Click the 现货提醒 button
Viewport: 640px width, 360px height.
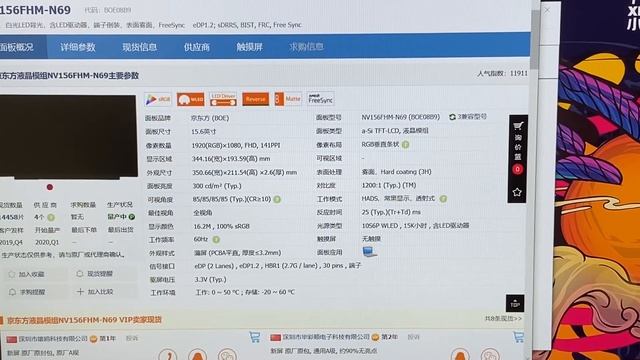(x=100, y=274)
